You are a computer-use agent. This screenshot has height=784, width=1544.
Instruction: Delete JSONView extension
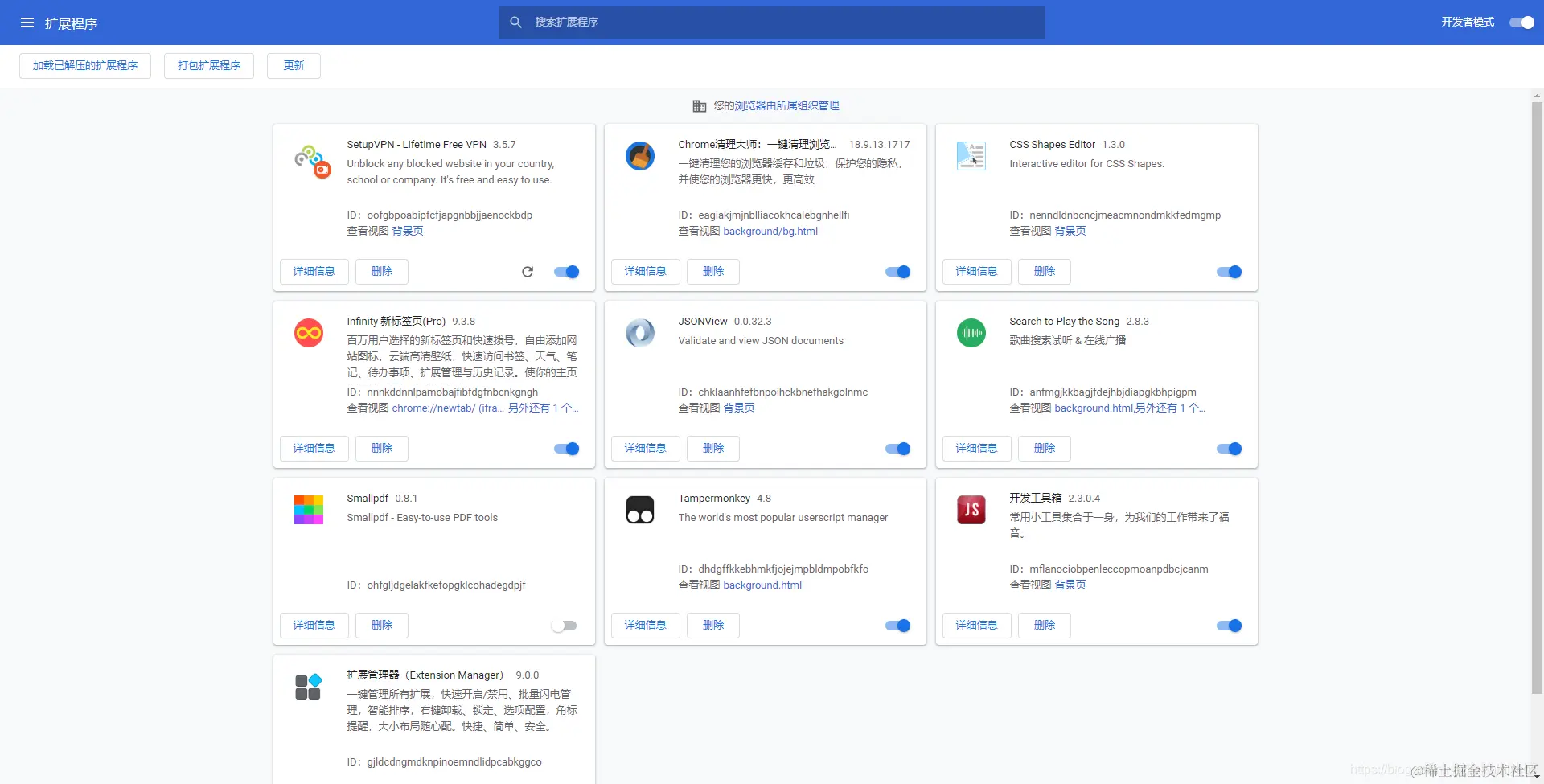713,449
